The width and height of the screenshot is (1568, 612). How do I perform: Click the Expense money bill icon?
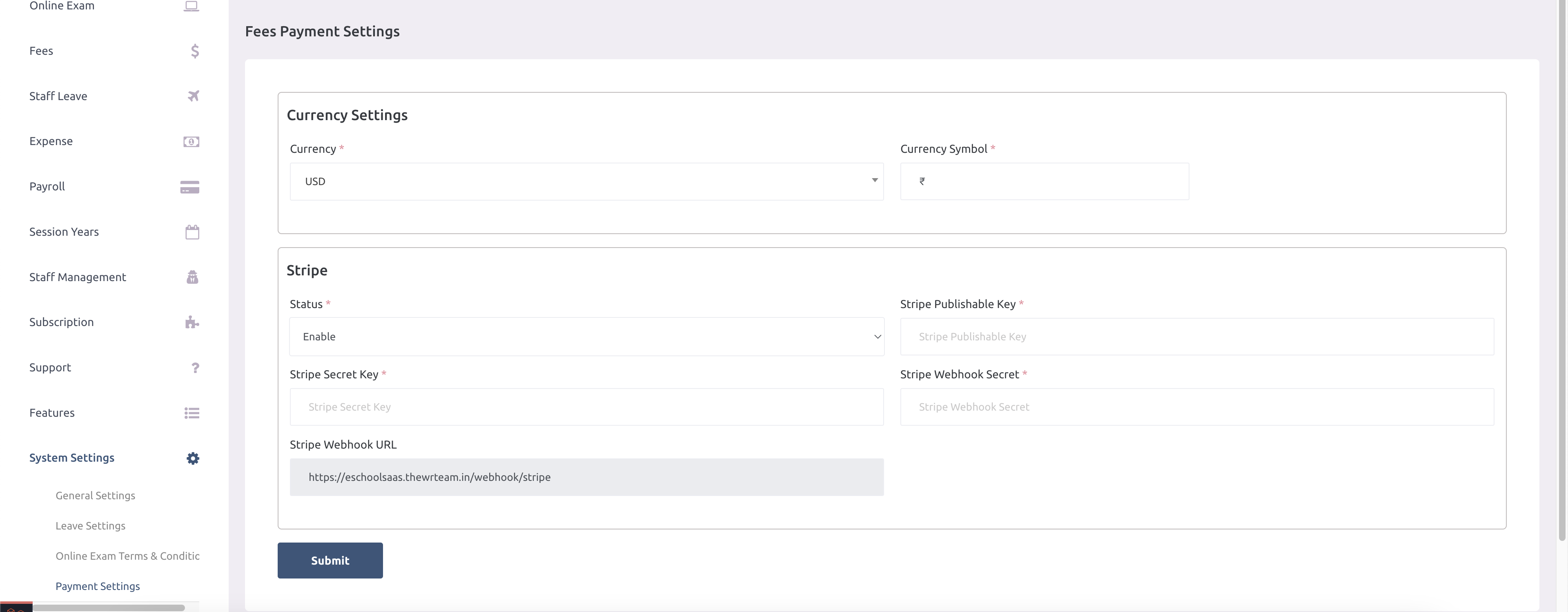pos(191,142)
